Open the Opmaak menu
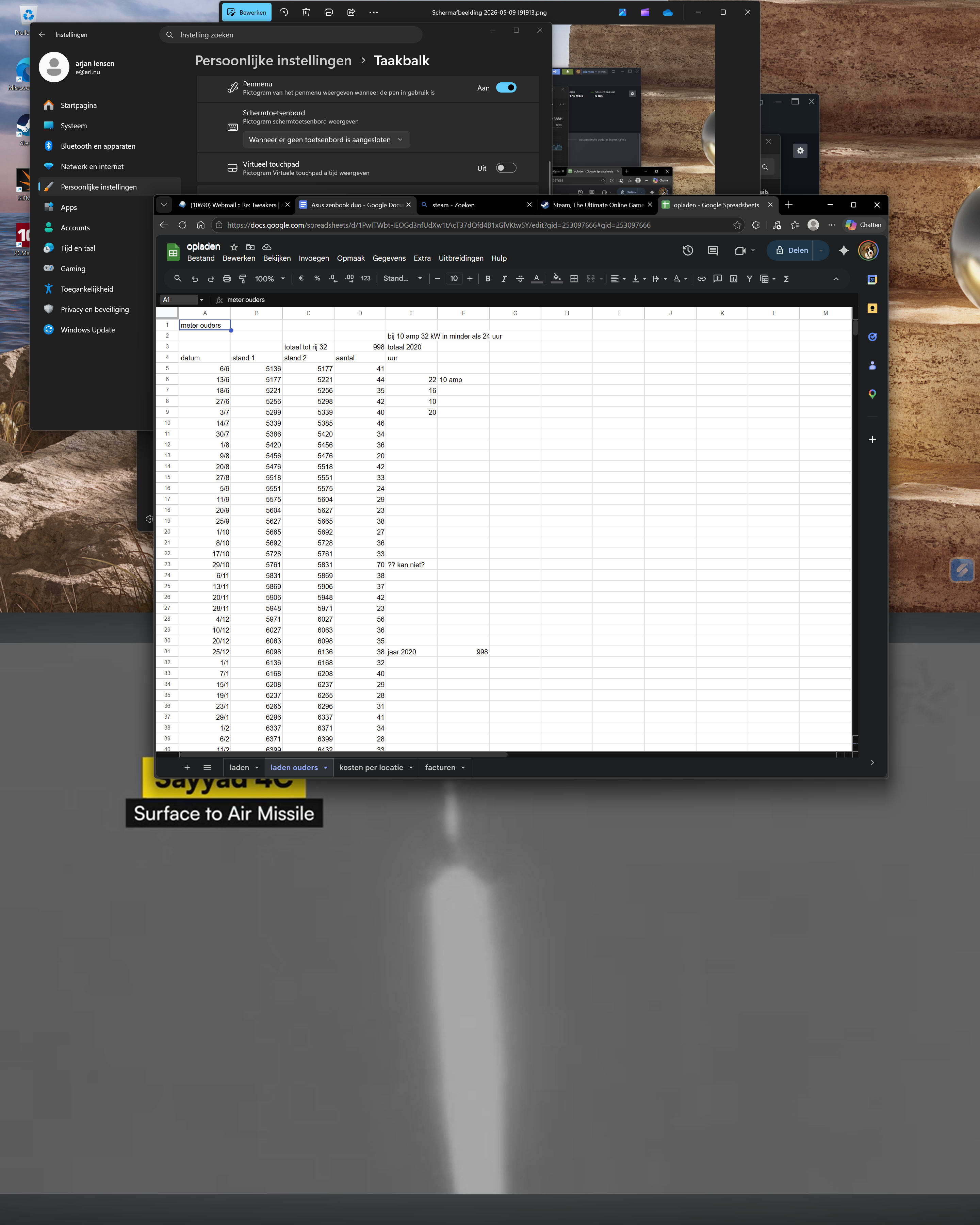Screen dimensions: 980x1225 350,258
